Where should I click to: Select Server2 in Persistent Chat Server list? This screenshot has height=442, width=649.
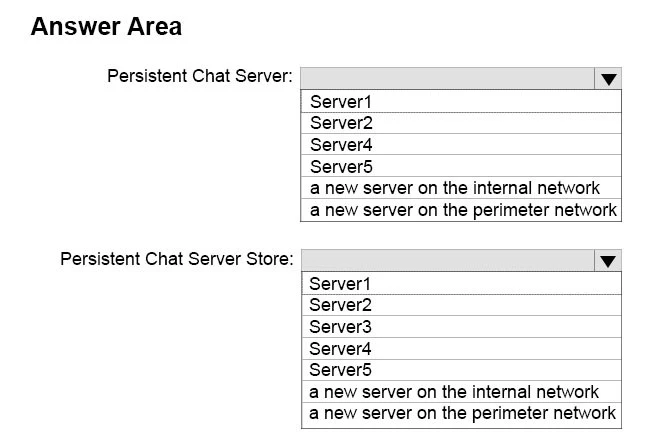[x=460, y=123]
